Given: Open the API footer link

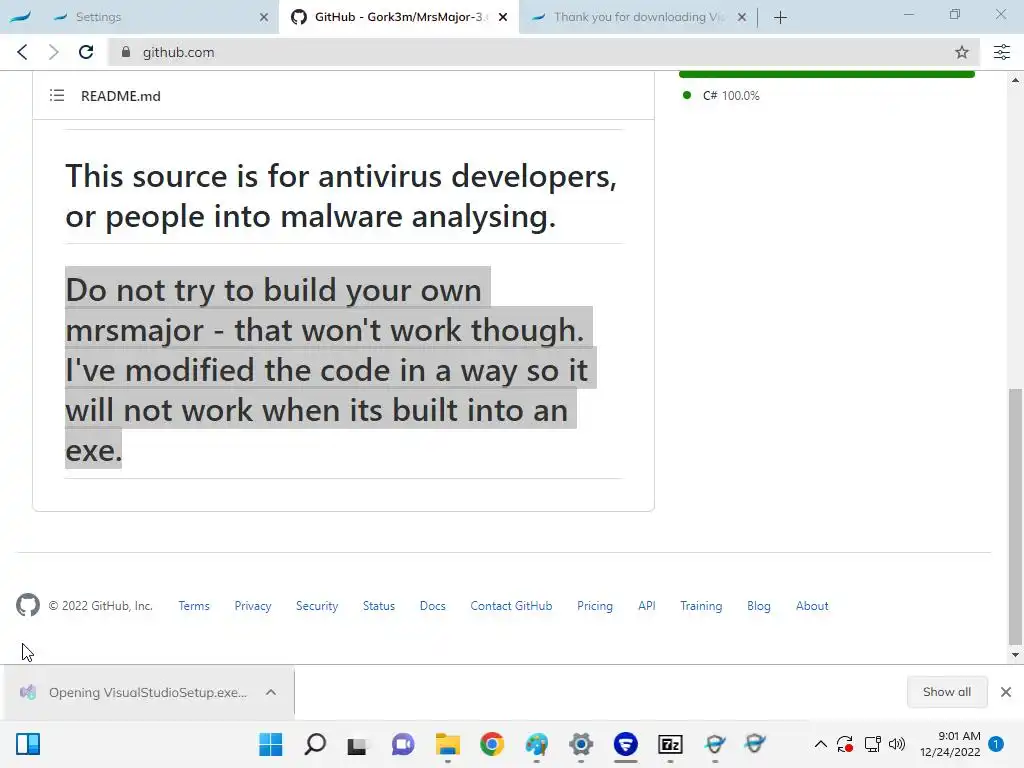Looking at the screenshot, I should 647,606.
